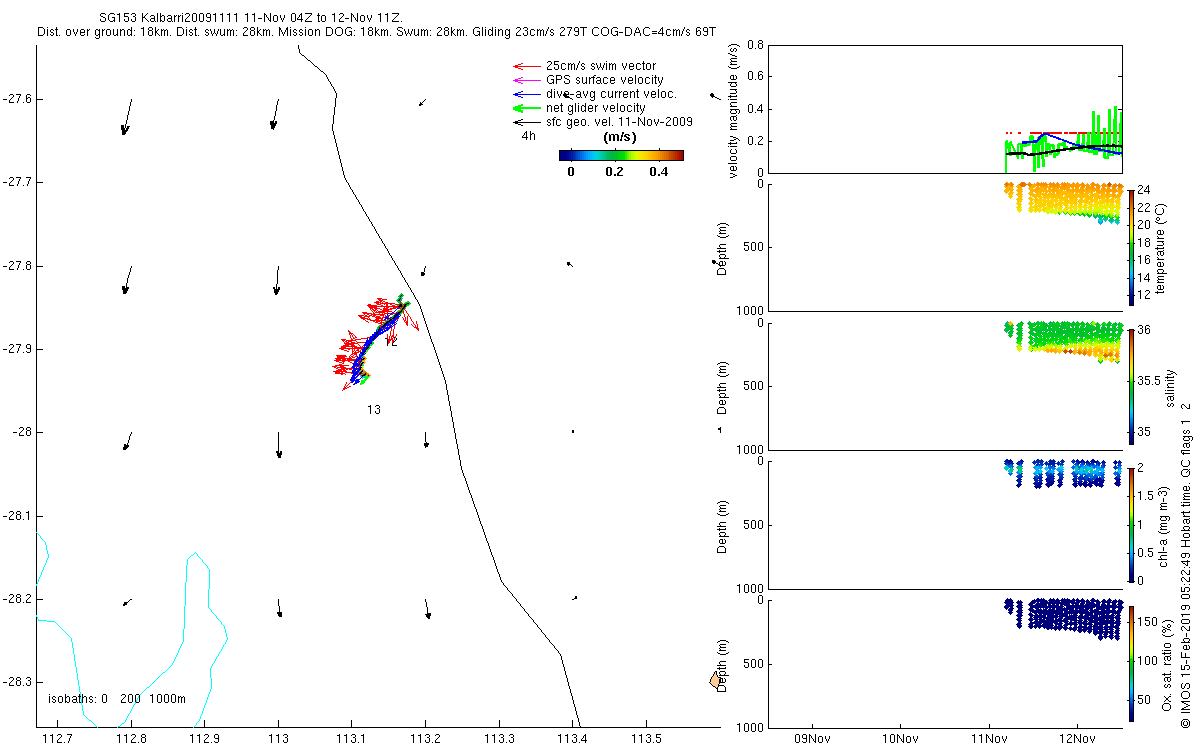Click the title 'SG153 Kalbarri20091111 11-Nov 04Z to 12-Nov 11Z.'
The height and width of the screenshot is (750, 1200).
pyautogui.click(x=253, y=18)
